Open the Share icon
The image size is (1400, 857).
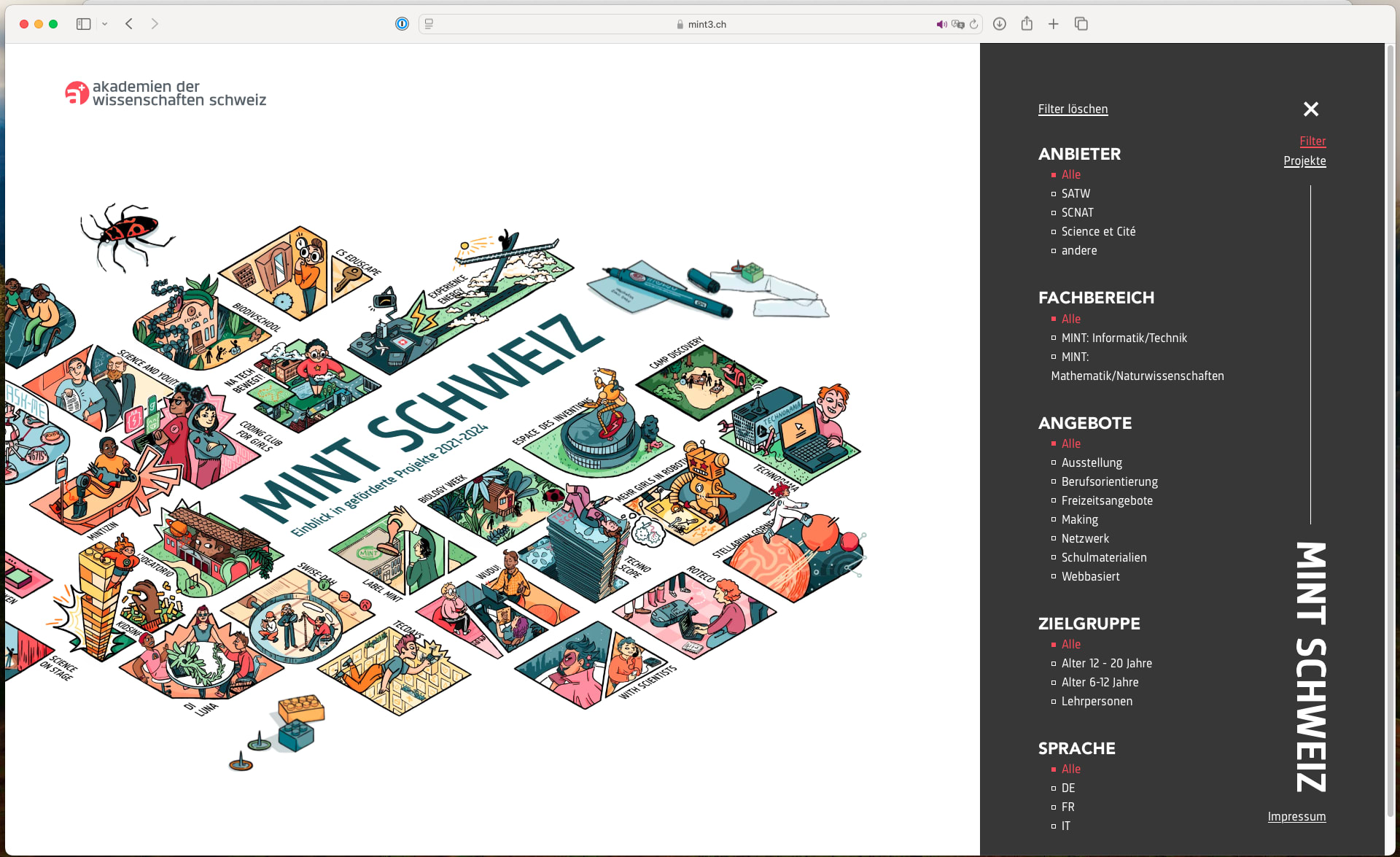coord(1027,23)
